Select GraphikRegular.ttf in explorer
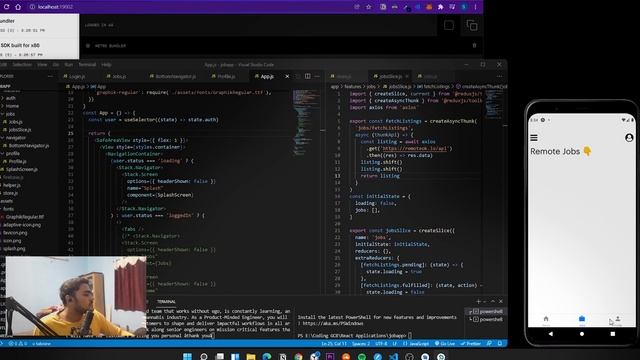The width and height of the screenshot is (640, 360). point(24,217)
